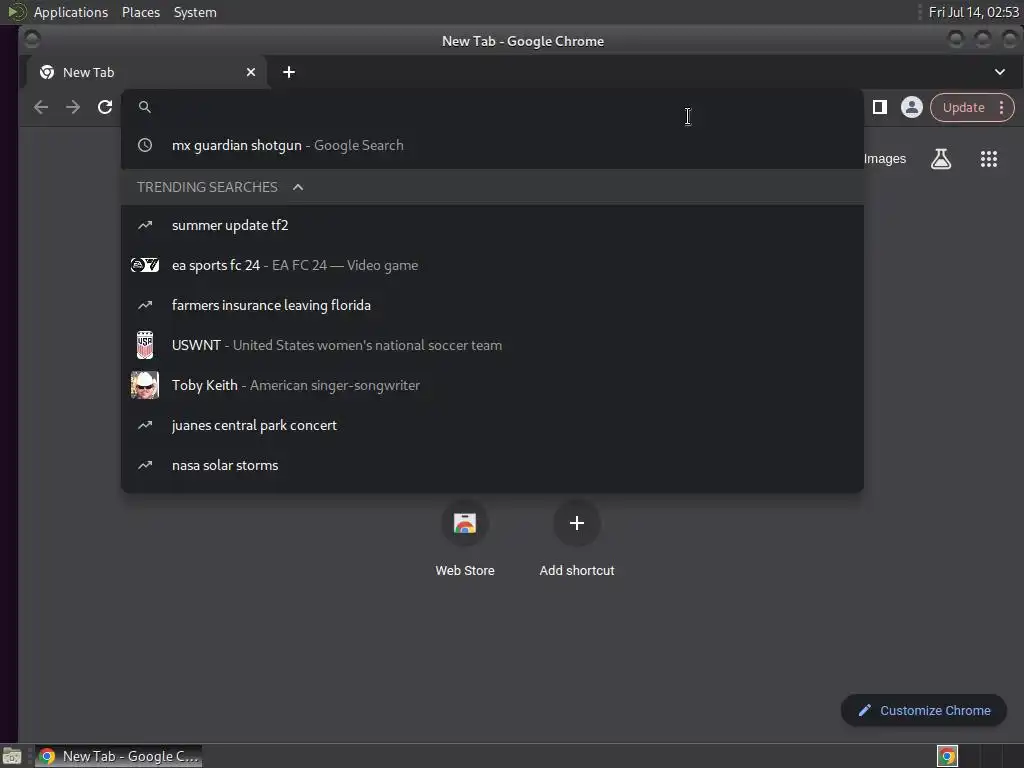Image resolution: width=1024 pixels, height=768 pixels.
Task: Select the New Tab browser tab
Action: click(x=146, y=72)
